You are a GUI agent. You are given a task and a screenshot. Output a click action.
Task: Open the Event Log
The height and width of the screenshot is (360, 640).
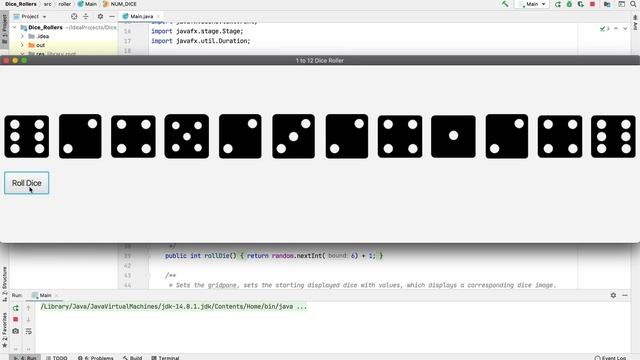[x=610, y=358]
